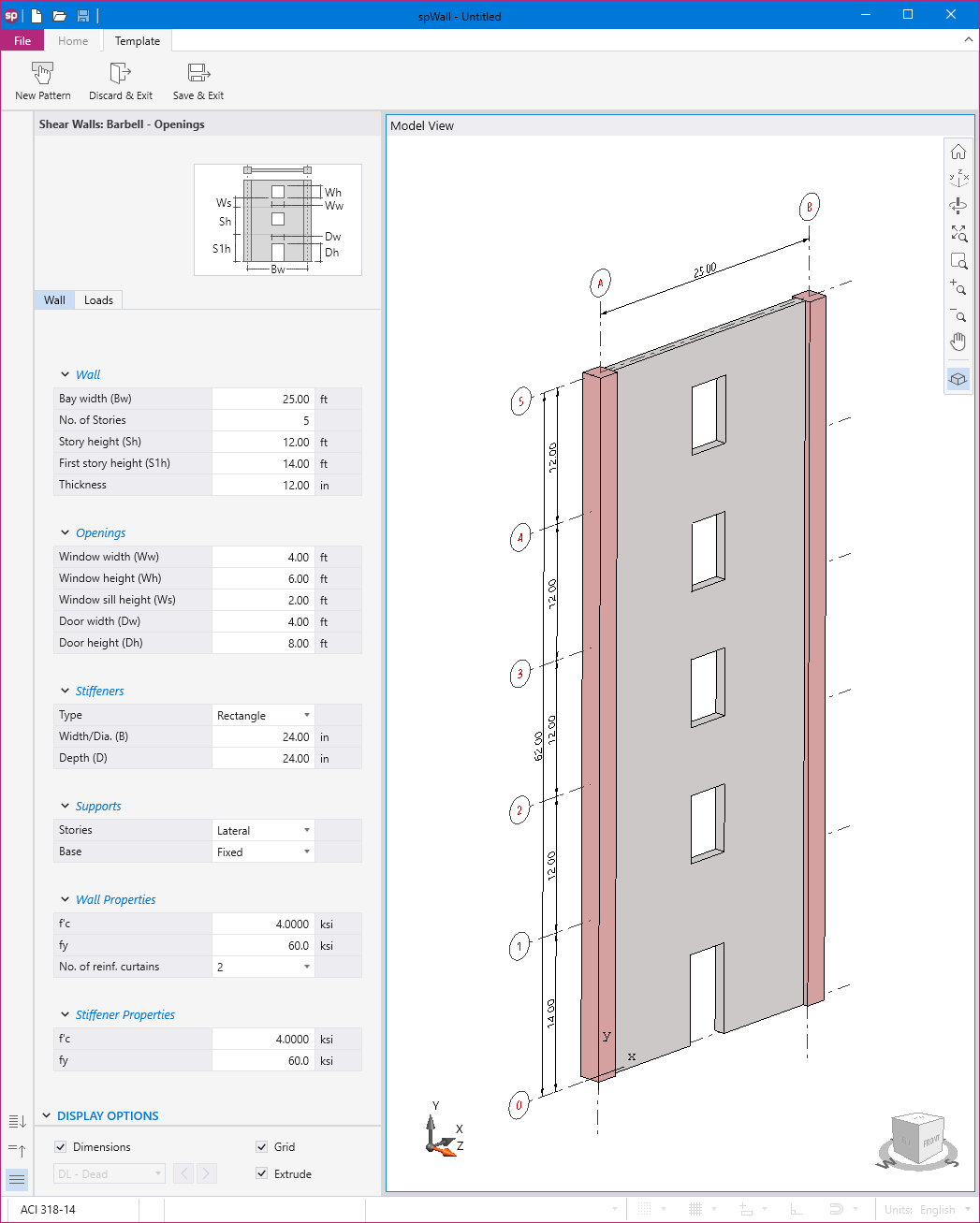The width and height of the screenshot is (980, 1223).
Task: Edit the Wall Properties f'c field
Action: 263,925
